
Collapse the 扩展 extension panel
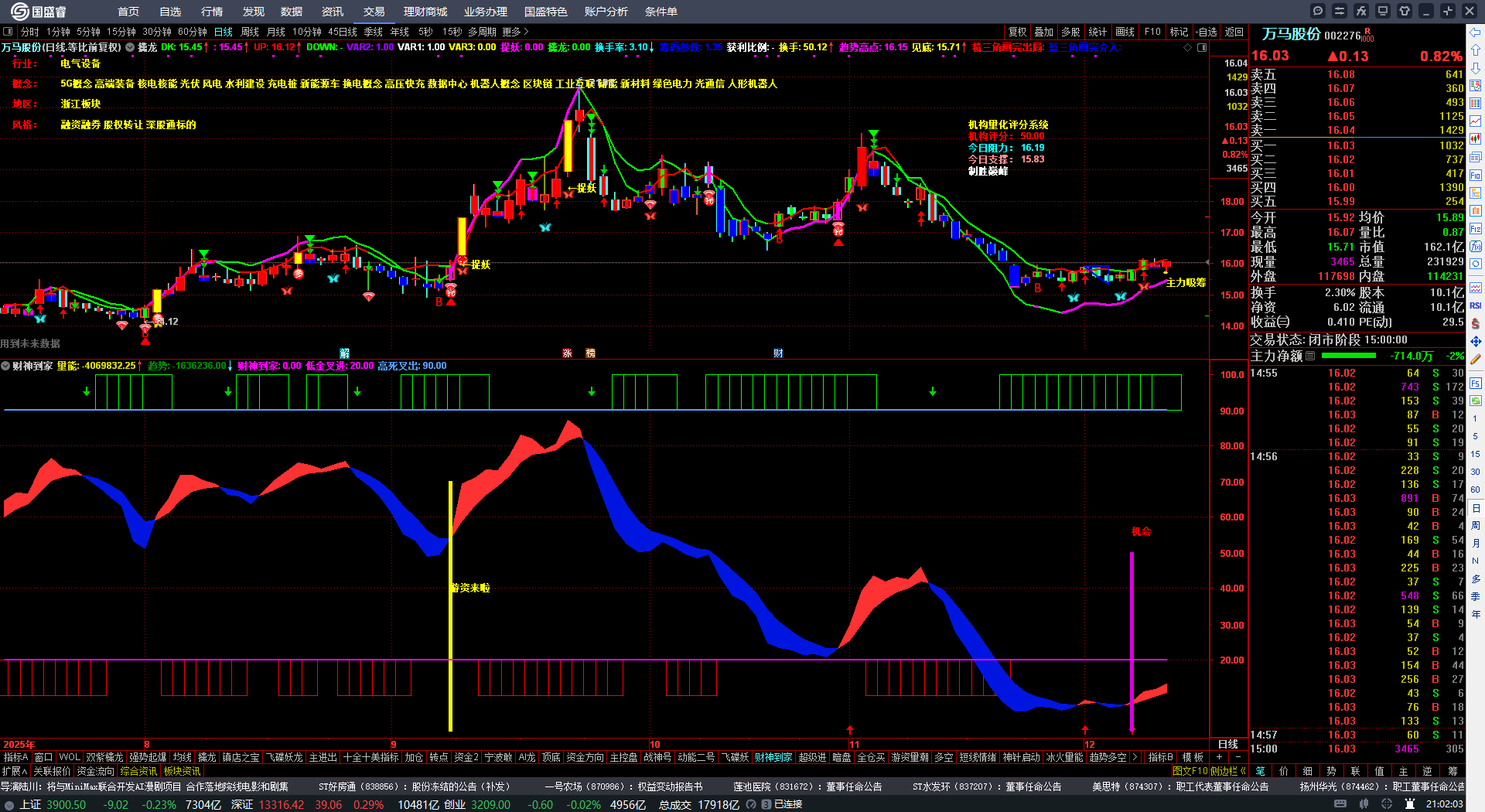[15, 771]
